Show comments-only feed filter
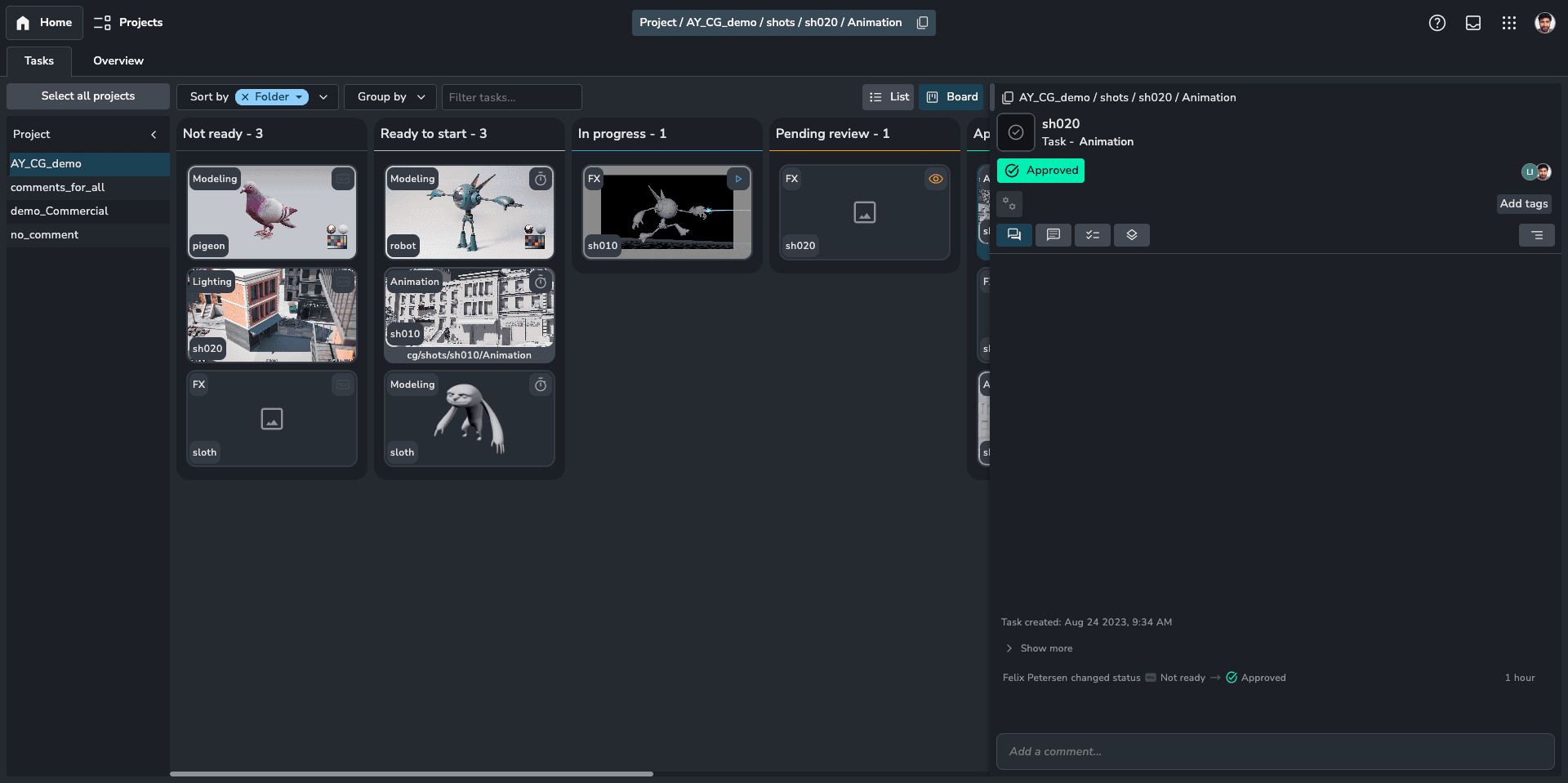 pos(1053,235)
